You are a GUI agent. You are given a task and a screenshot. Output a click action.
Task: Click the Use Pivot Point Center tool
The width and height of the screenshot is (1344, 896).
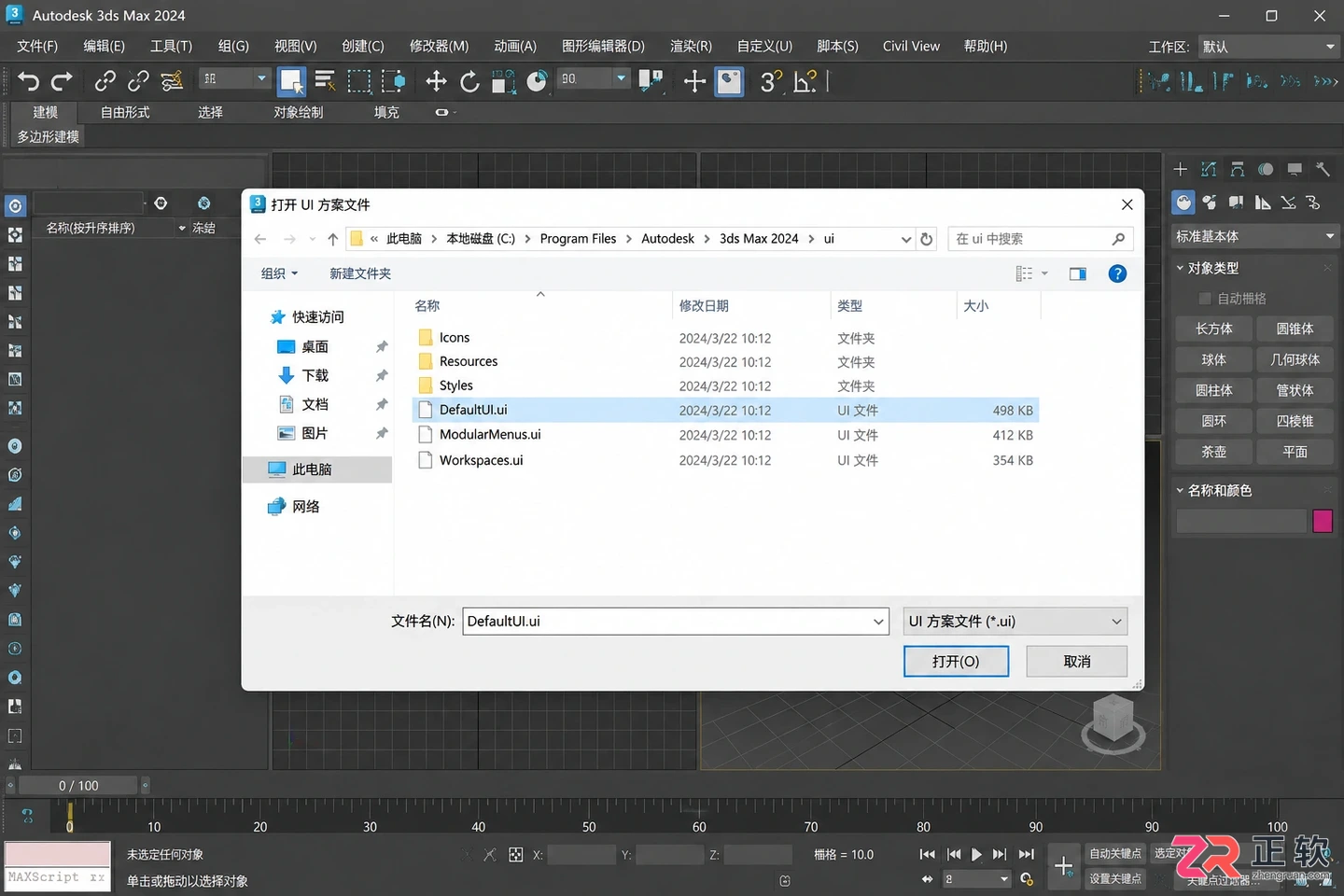(651, 82)
